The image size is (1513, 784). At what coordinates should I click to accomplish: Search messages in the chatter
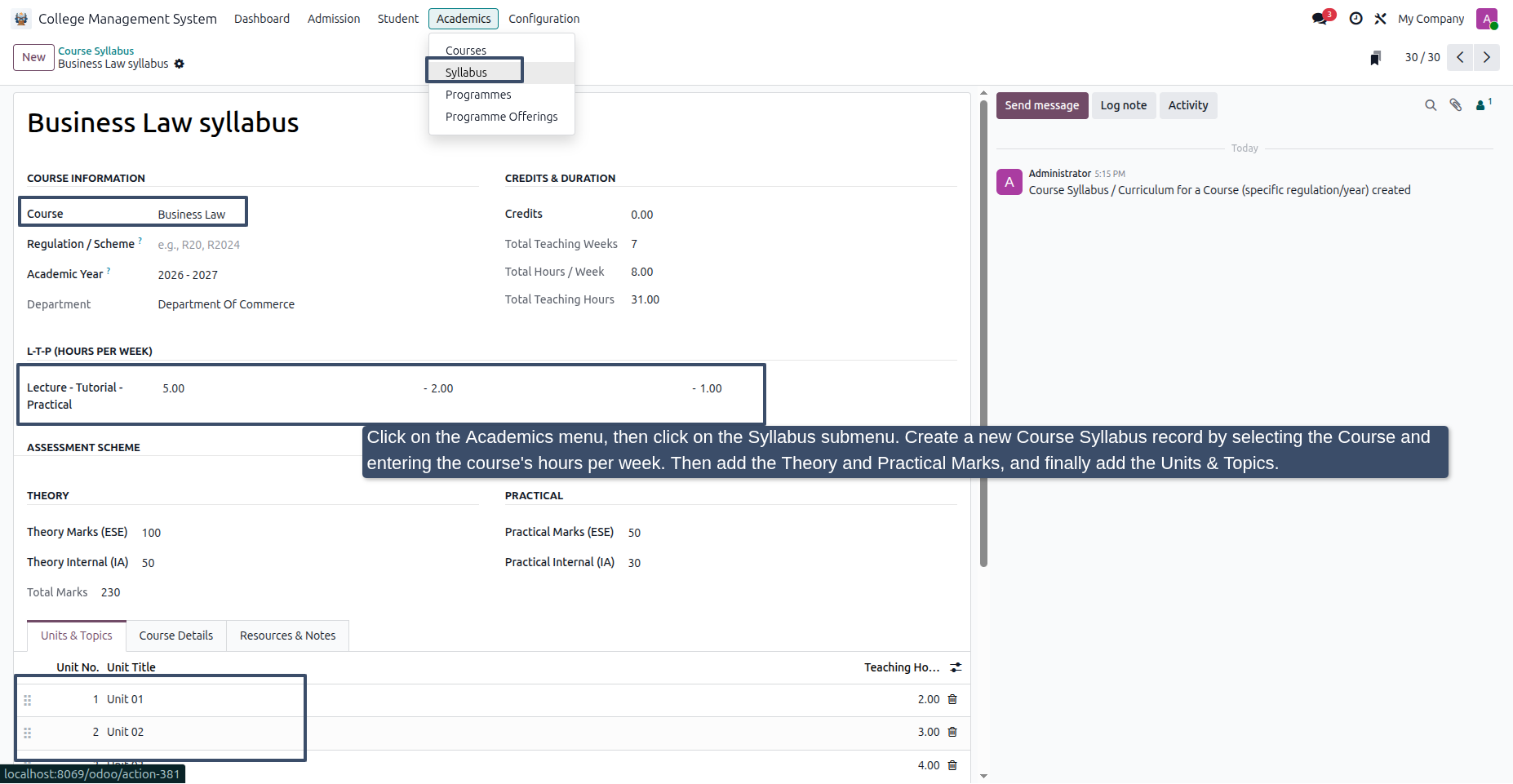(1431, 105)
